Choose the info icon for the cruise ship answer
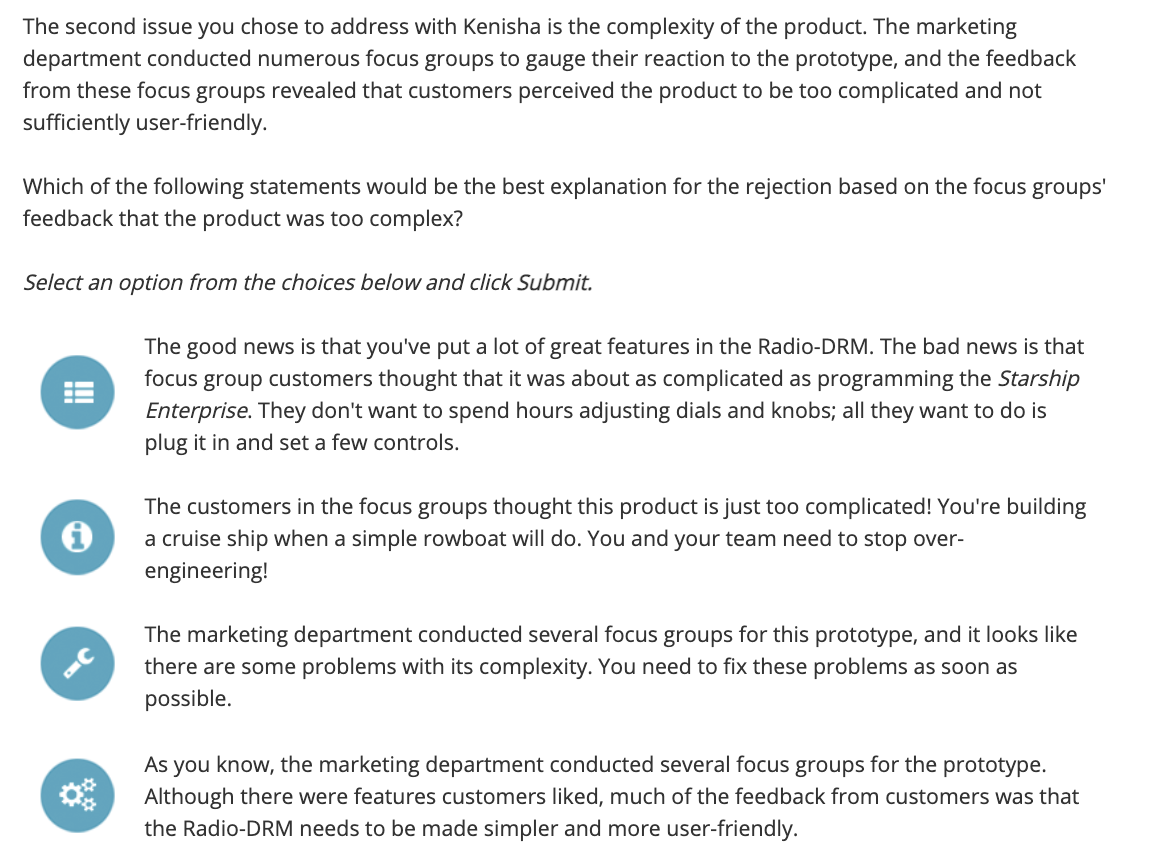Screen dimensions: 1158x850 coord(78,537)
